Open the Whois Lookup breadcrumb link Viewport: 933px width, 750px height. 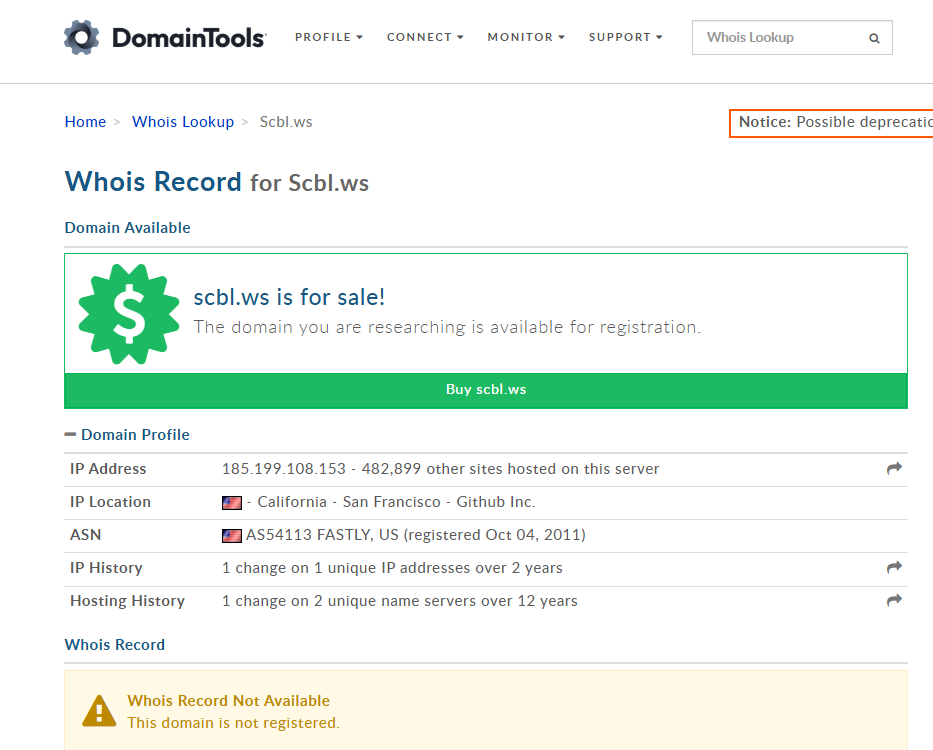(x=183, y=122)
